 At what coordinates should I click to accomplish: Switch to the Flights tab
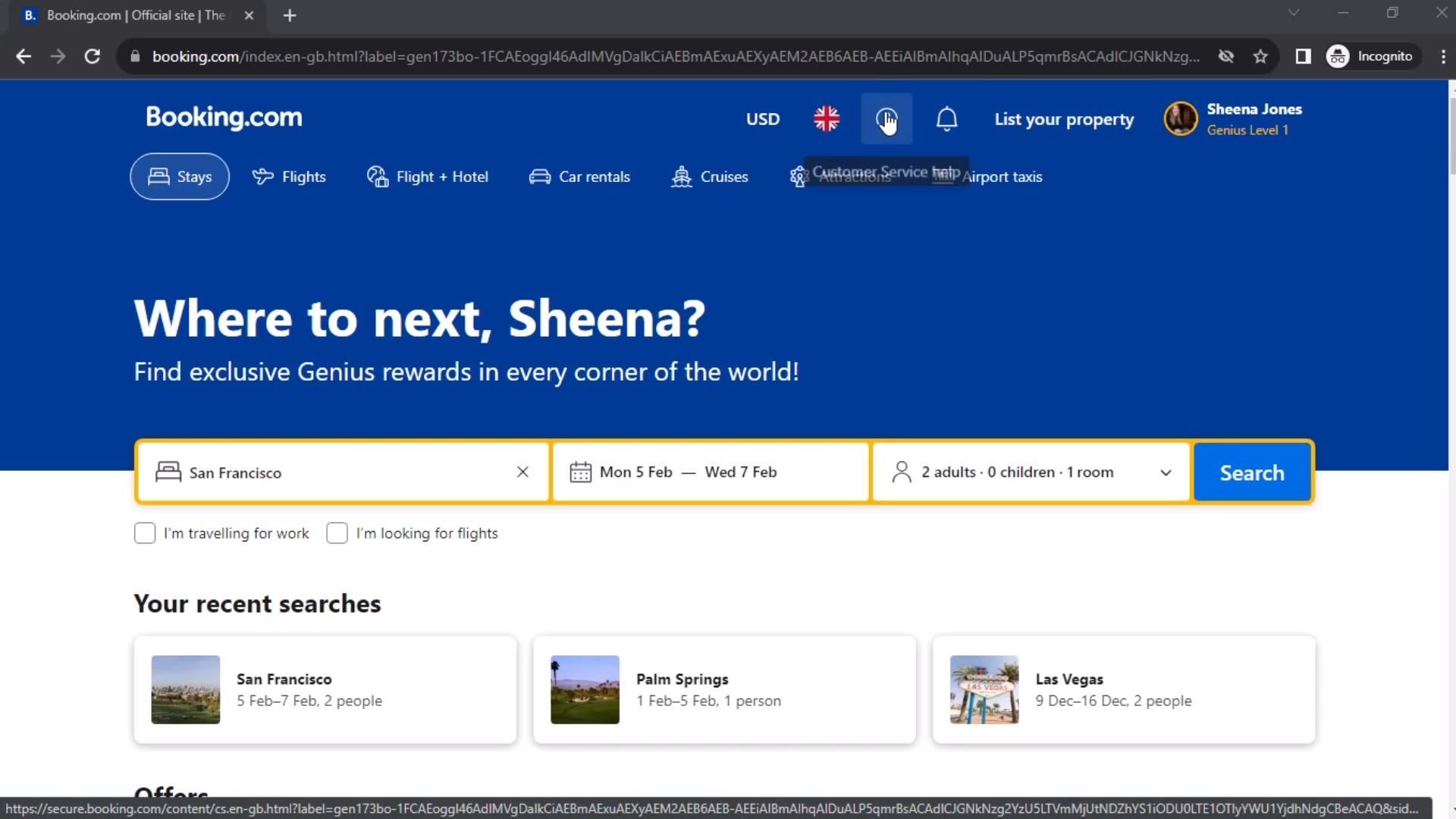[x=289, y=177]
